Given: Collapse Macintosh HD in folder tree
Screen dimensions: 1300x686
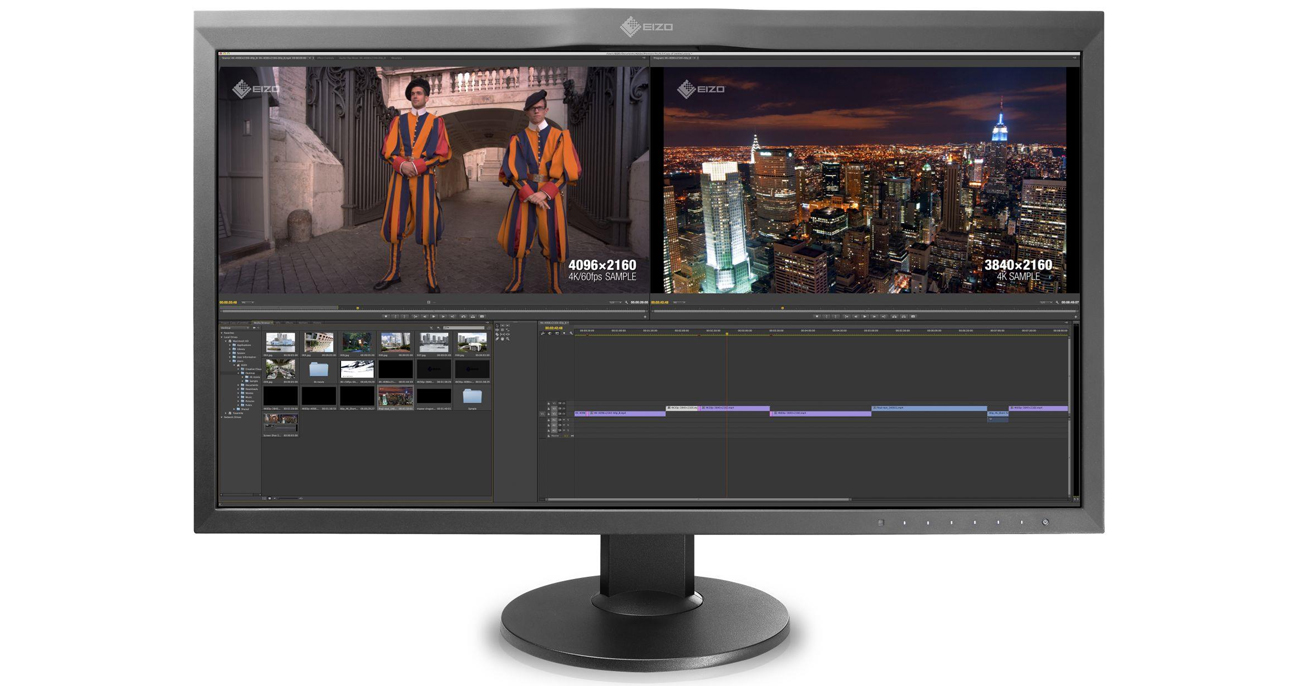Looking at the screenshot, I should pos(226,341).
